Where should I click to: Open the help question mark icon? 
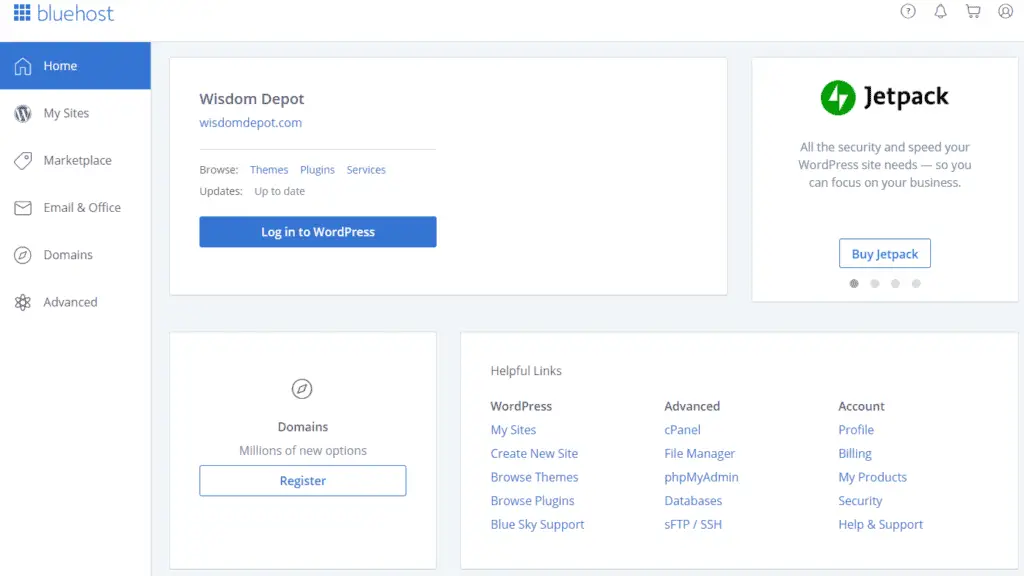coord(908,11)
